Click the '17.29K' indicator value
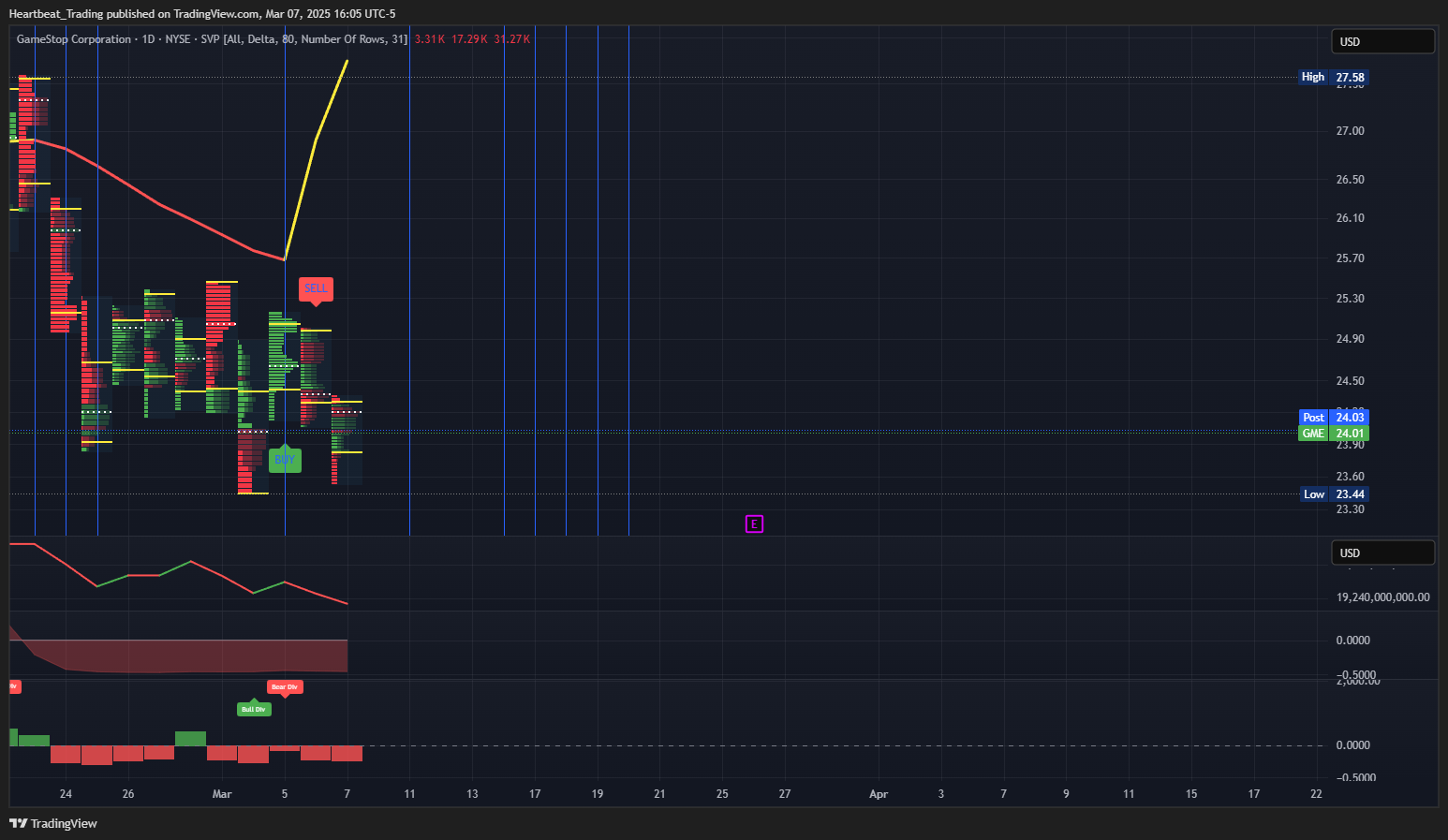Viewport: 1448px width, 840px height. [469, 39]
